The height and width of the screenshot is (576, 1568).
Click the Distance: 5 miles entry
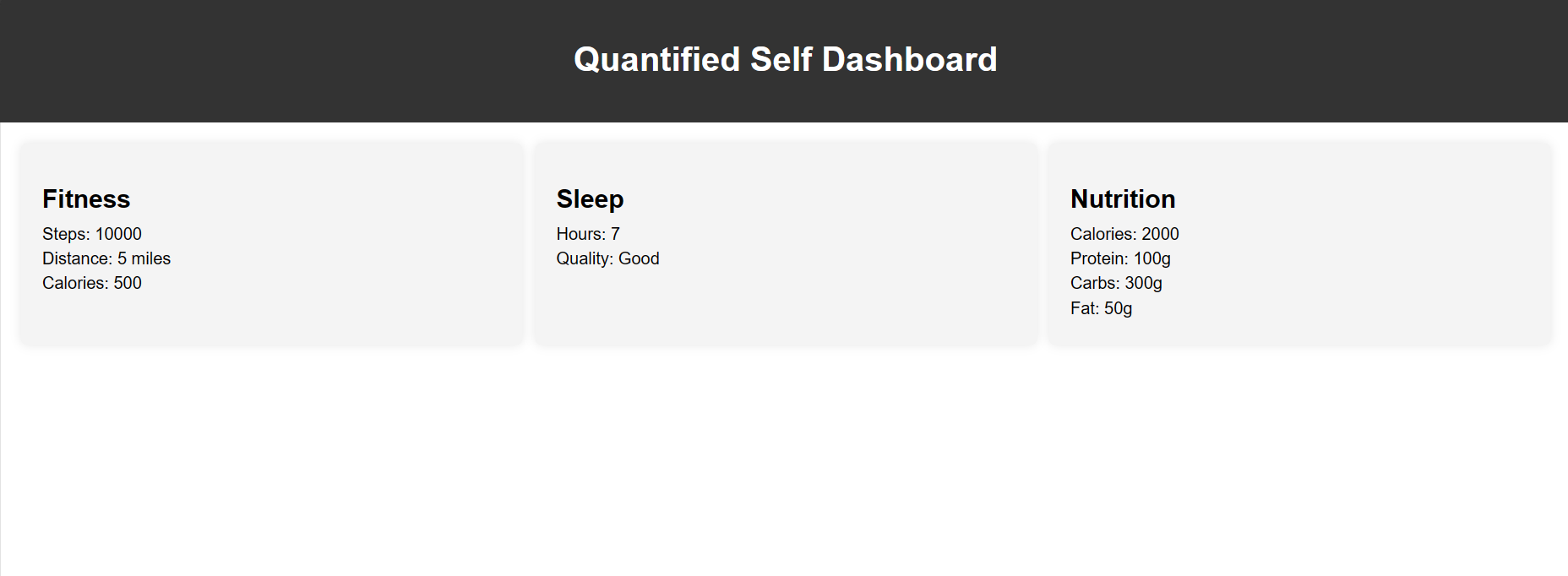pyautogui.click(x=106, y=258)
